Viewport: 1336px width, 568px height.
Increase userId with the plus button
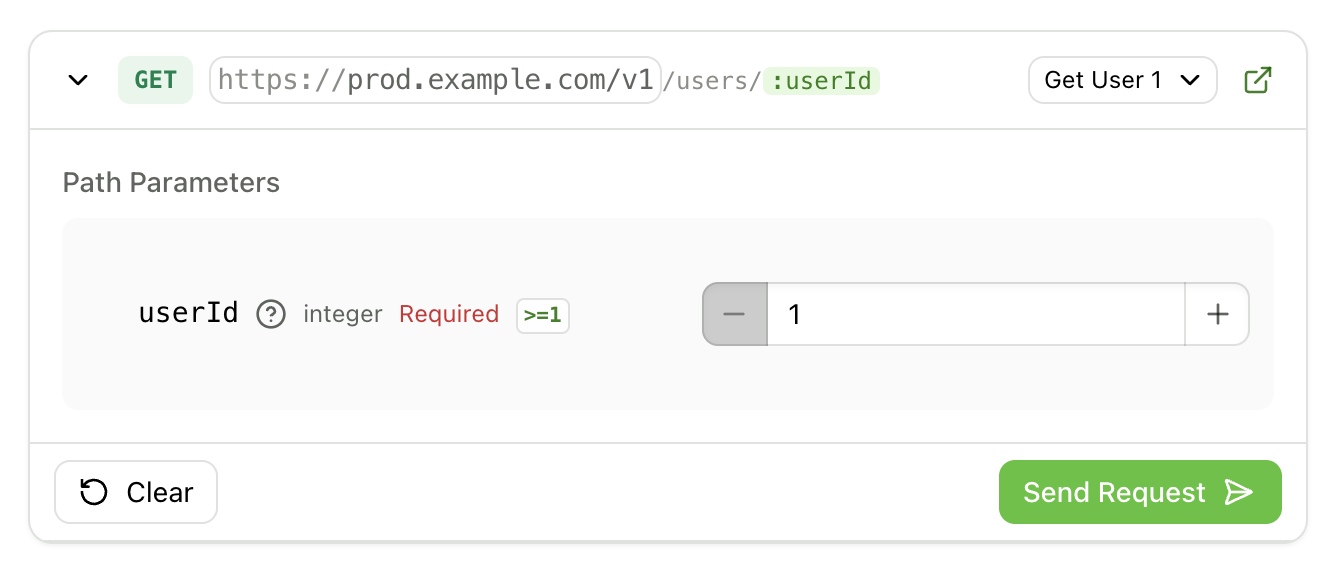[x=1217, y=315]
